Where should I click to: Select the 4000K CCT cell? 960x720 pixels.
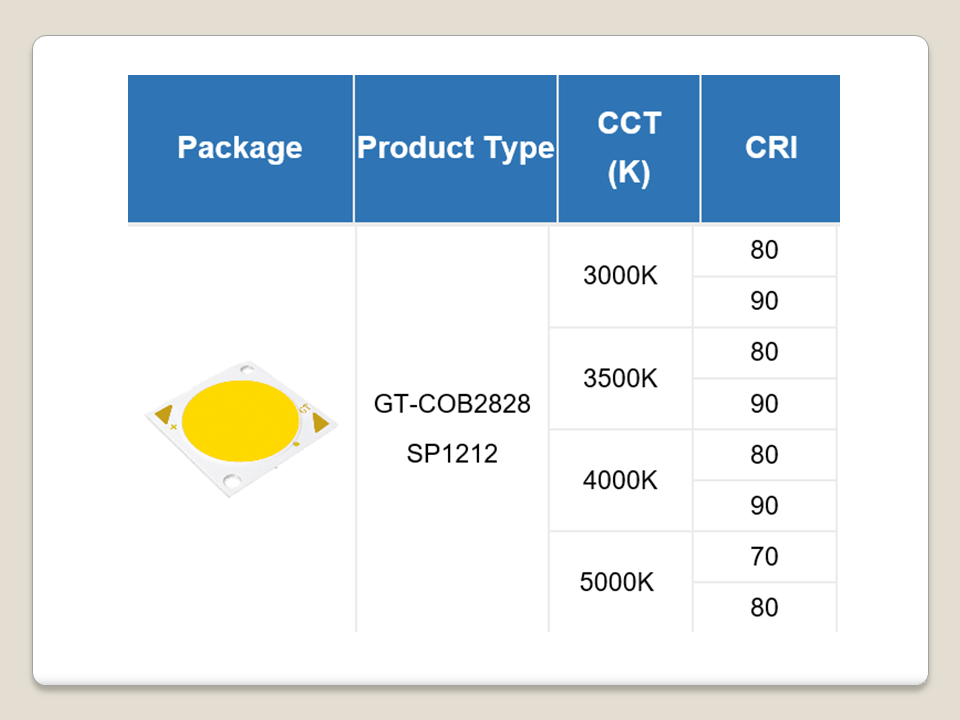click(x=621, y=481)
